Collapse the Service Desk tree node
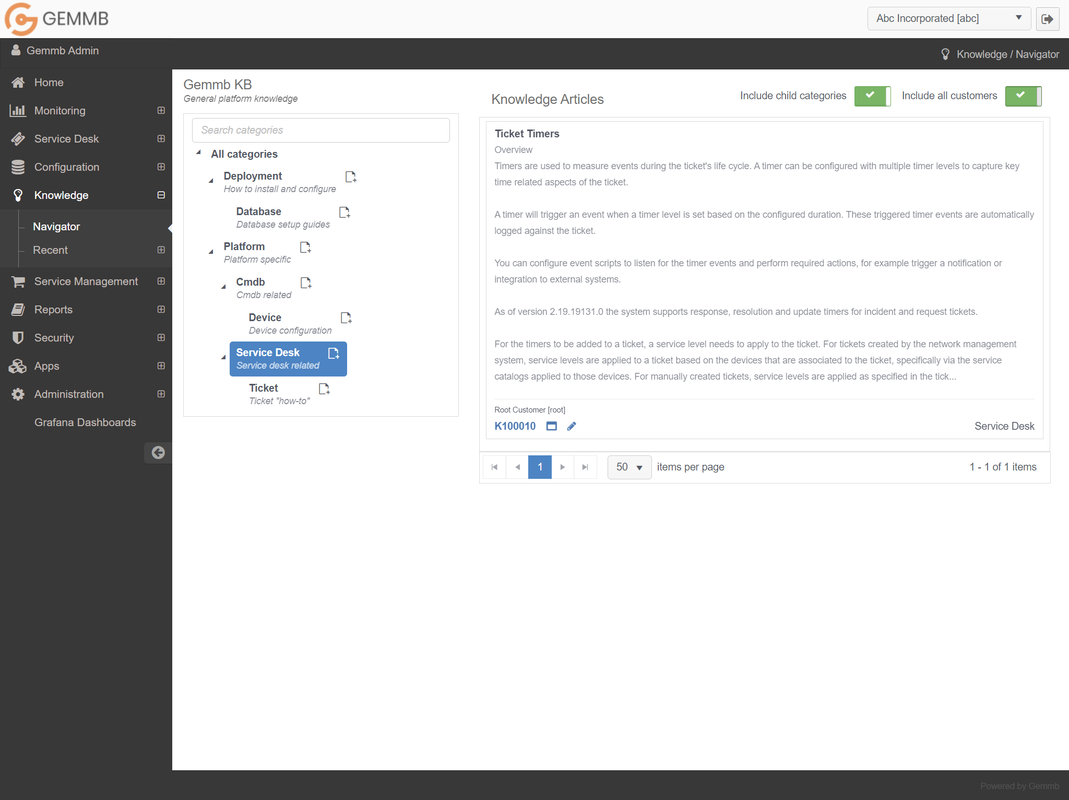Viewport: 1069px width, 800px height. pos(224,357)
